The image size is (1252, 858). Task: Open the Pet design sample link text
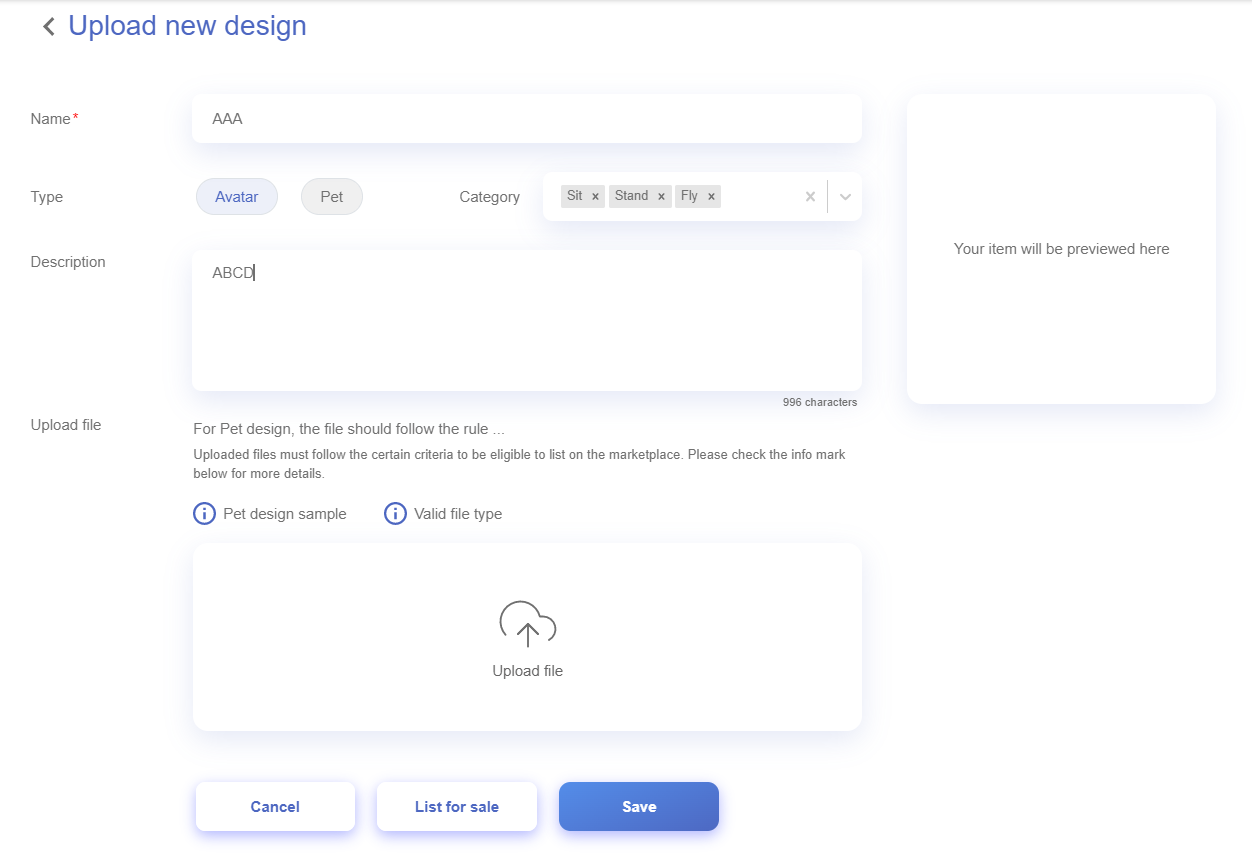click(x=284, y=514)
